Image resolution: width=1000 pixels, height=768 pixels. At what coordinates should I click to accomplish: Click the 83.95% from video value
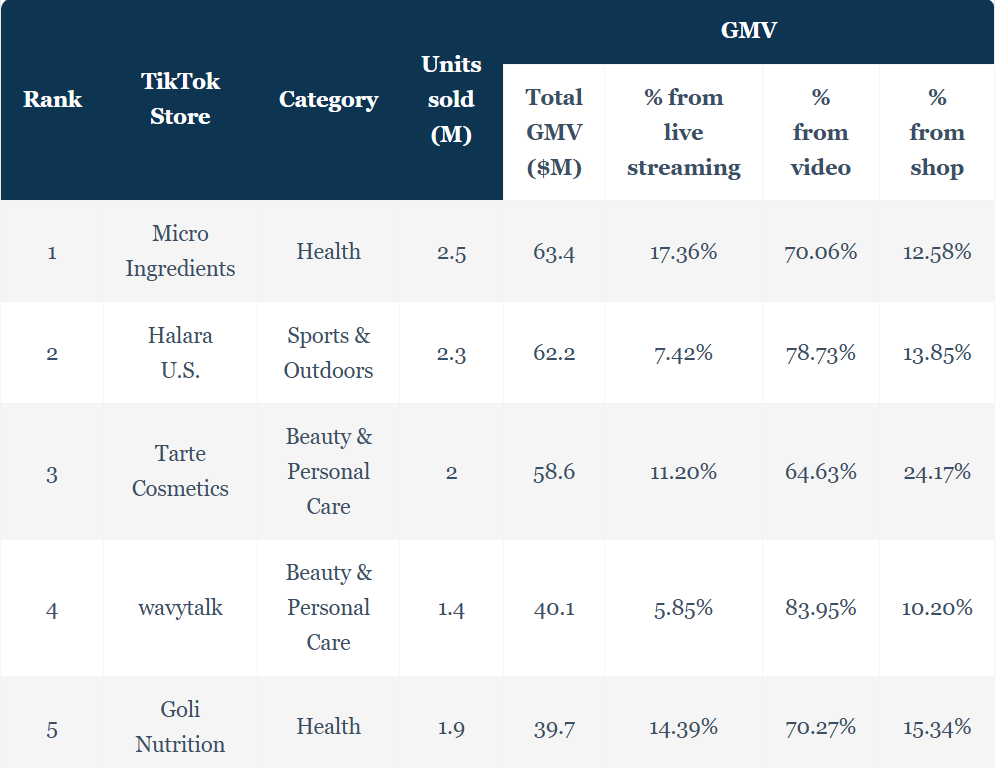(x=820, y=608)
